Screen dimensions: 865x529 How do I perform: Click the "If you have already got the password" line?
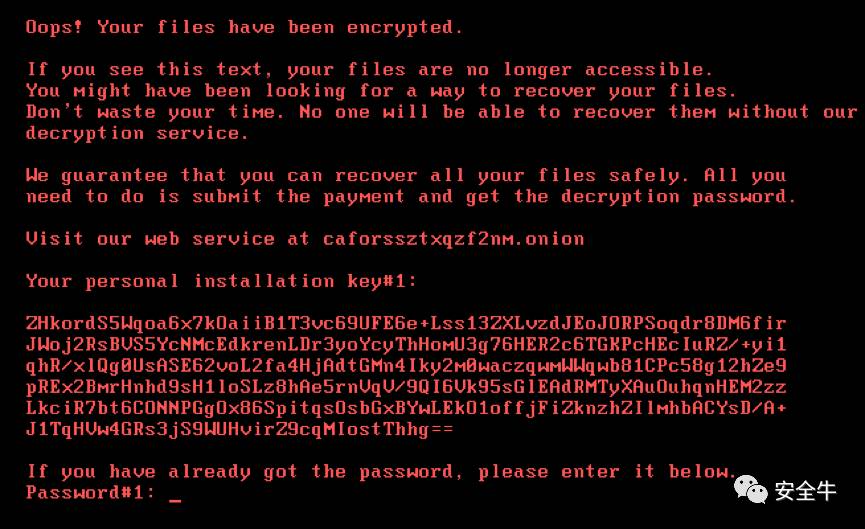380,471
